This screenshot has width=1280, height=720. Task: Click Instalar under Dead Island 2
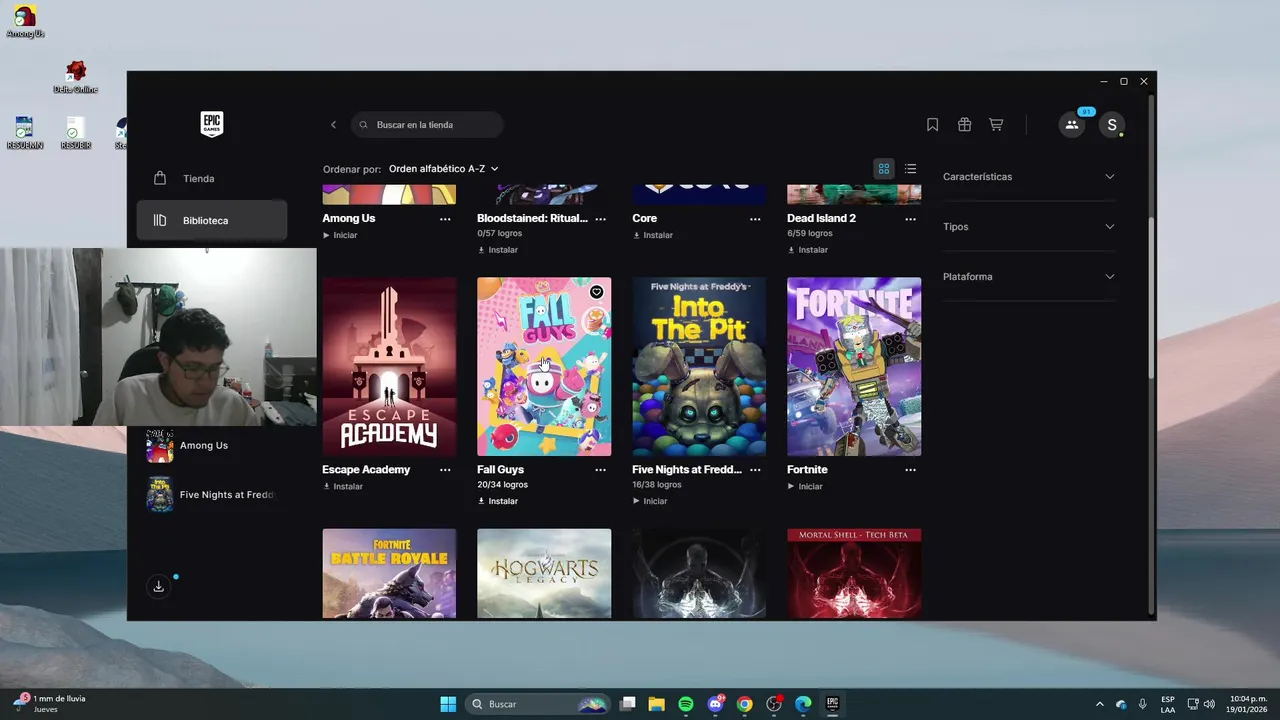[x=808, y=250]
